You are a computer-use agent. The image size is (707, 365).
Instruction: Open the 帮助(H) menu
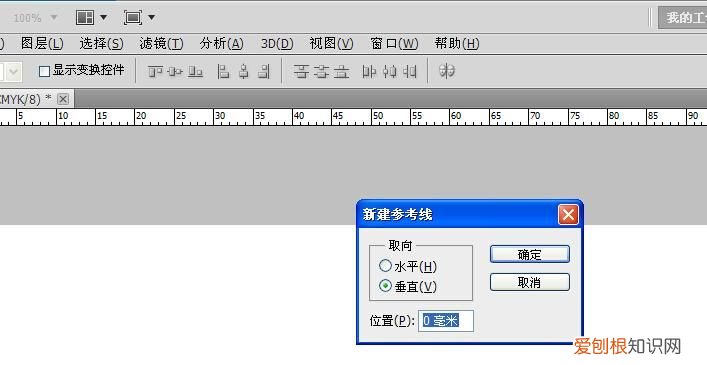[457, 44]
